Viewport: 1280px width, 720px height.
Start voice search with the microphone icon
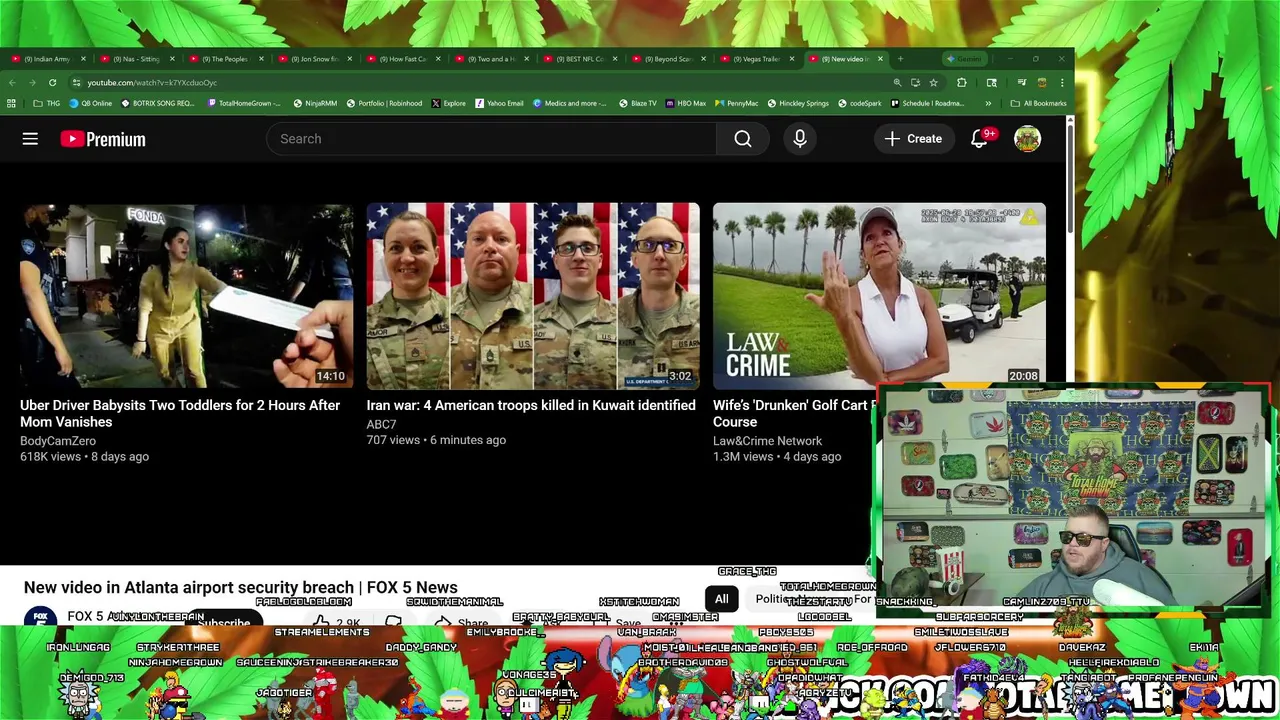click(x=800, y=139)
